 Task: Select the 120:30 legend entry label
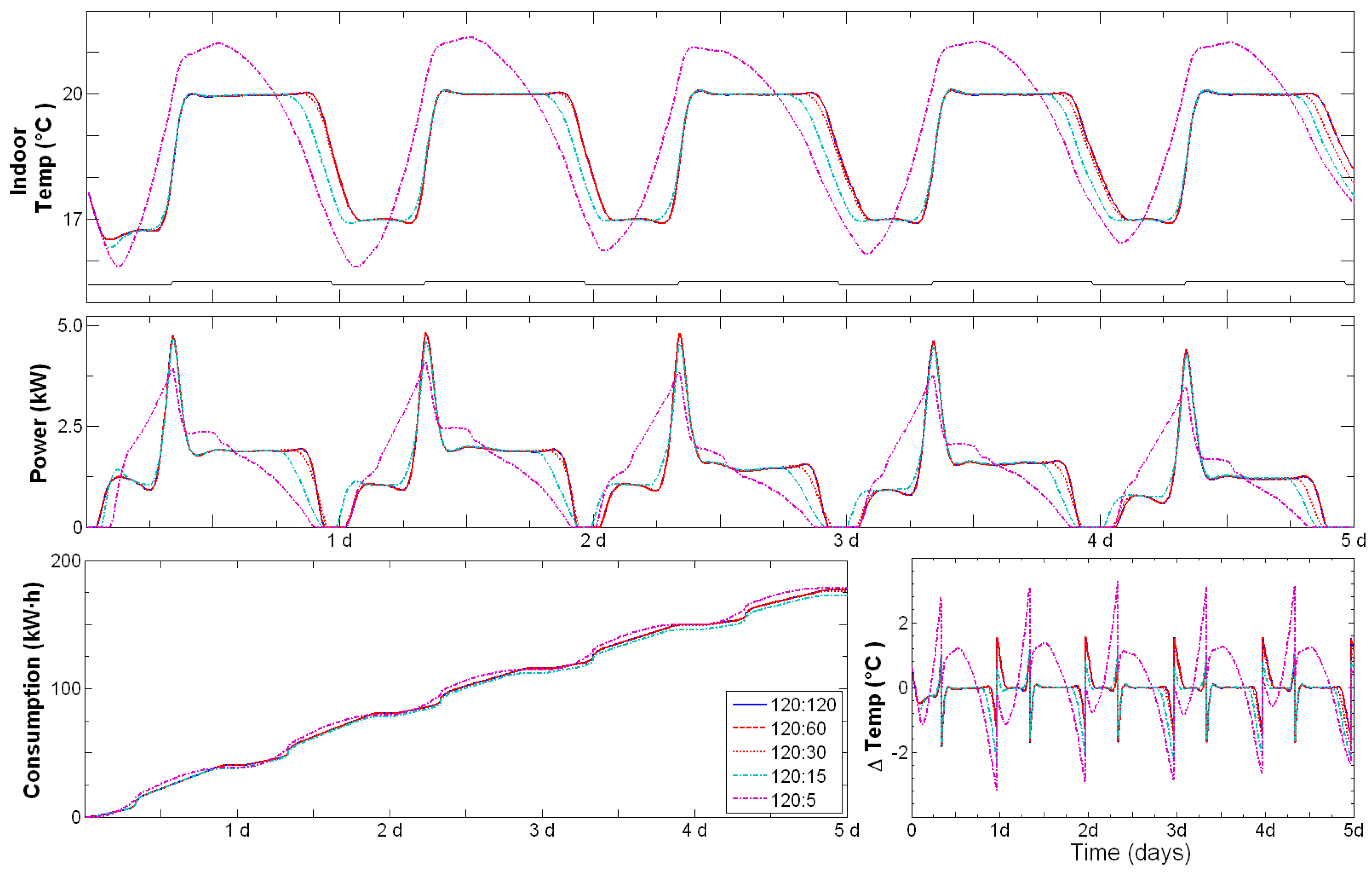point(798,753)
